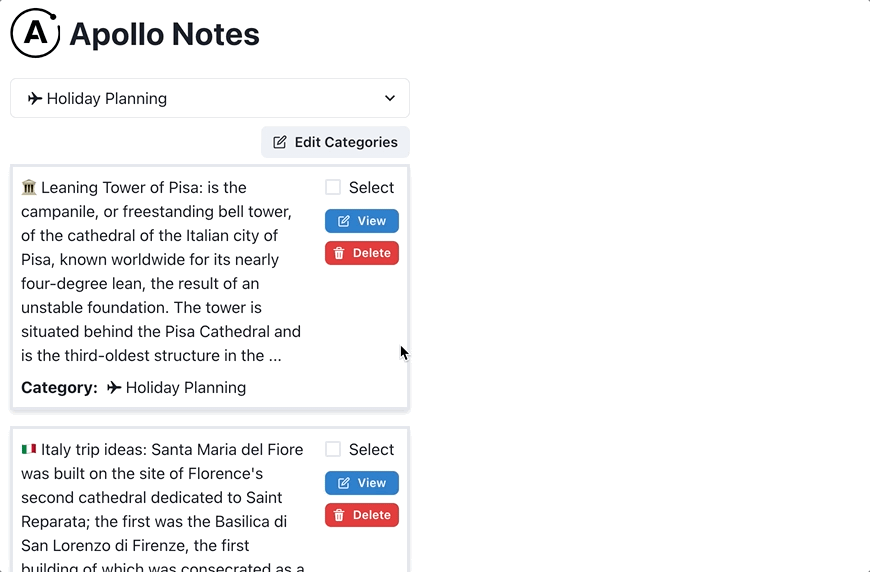Click the classical building emoji on the Pisa note

[x=29, y=187]
